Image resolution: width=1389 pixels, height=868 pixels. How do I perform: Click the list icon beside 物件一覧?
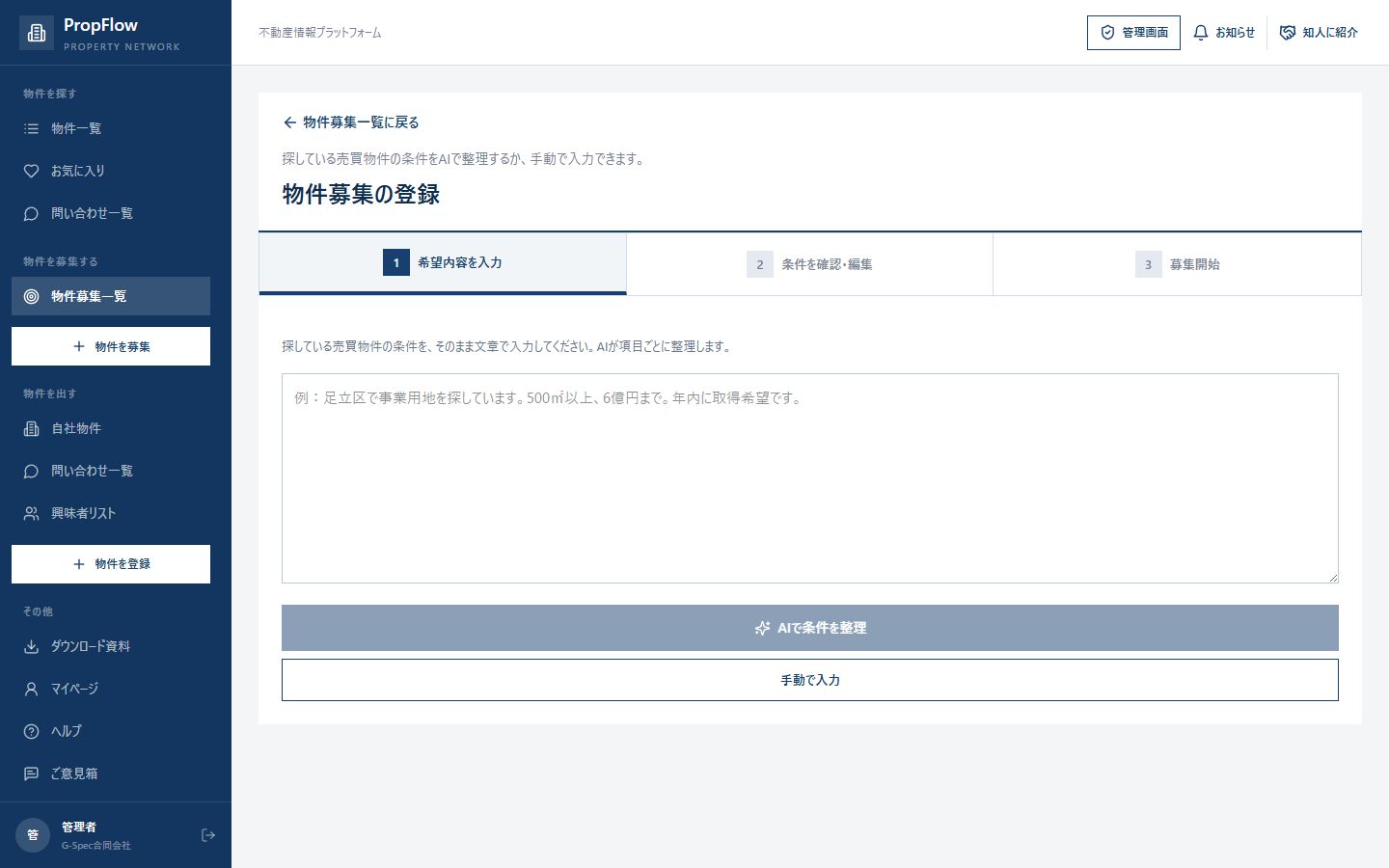(31, 128)
